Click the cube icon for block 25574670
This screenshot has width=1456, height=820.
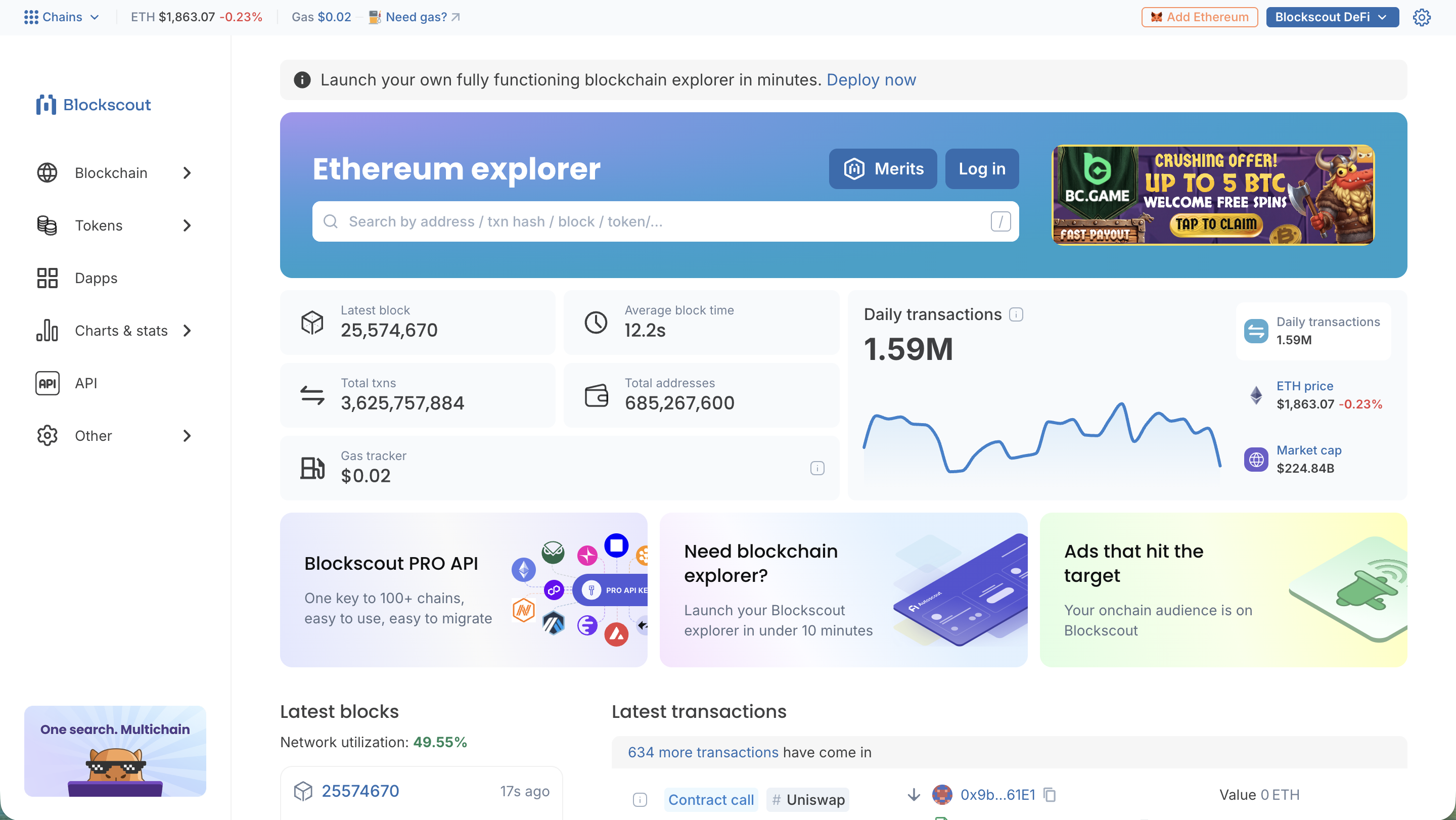pyautogui.click(x=303, y=791)
